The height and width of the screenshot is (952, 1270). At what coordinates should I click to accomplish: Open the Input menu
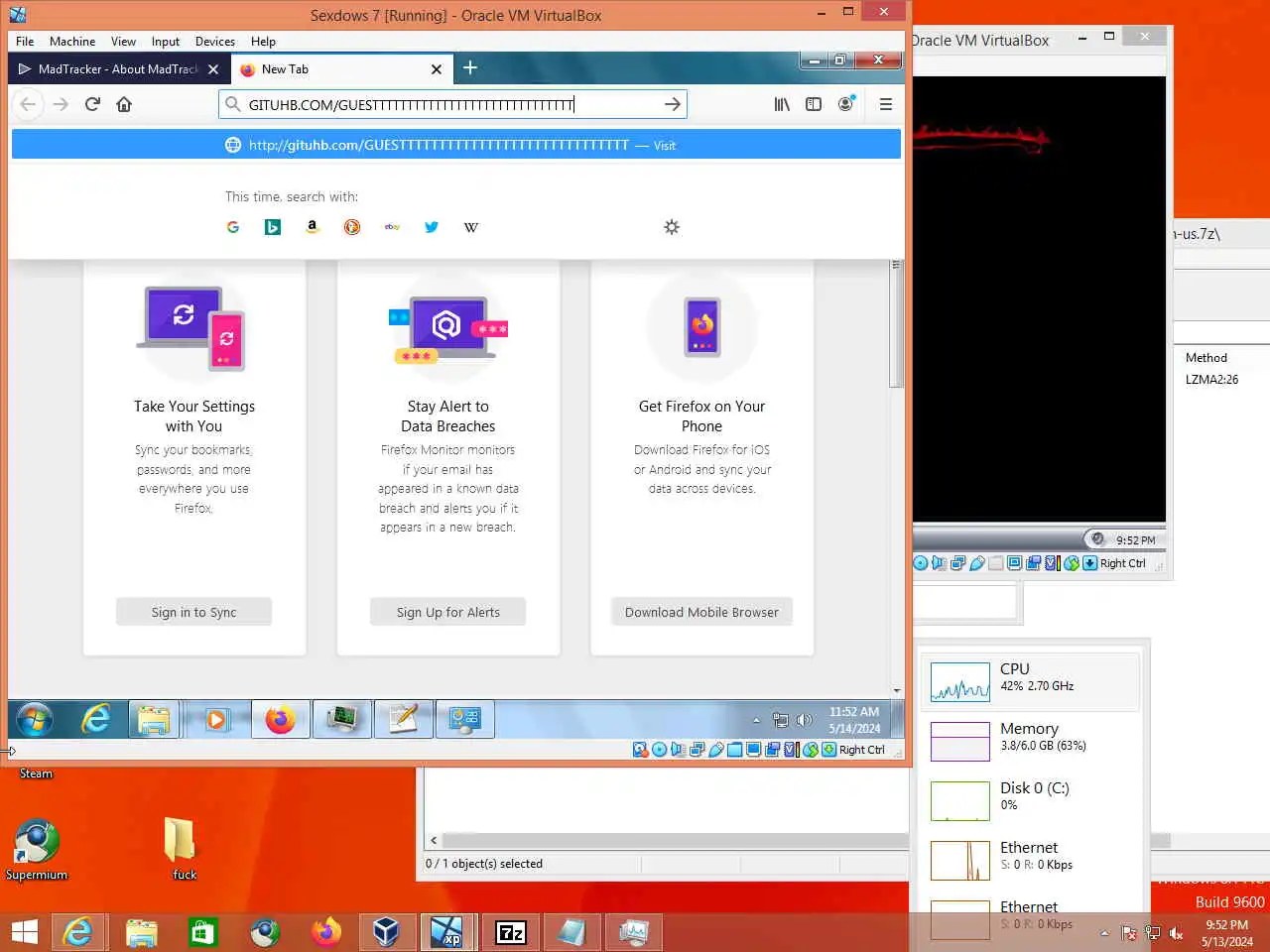click(x=166, y=42)
